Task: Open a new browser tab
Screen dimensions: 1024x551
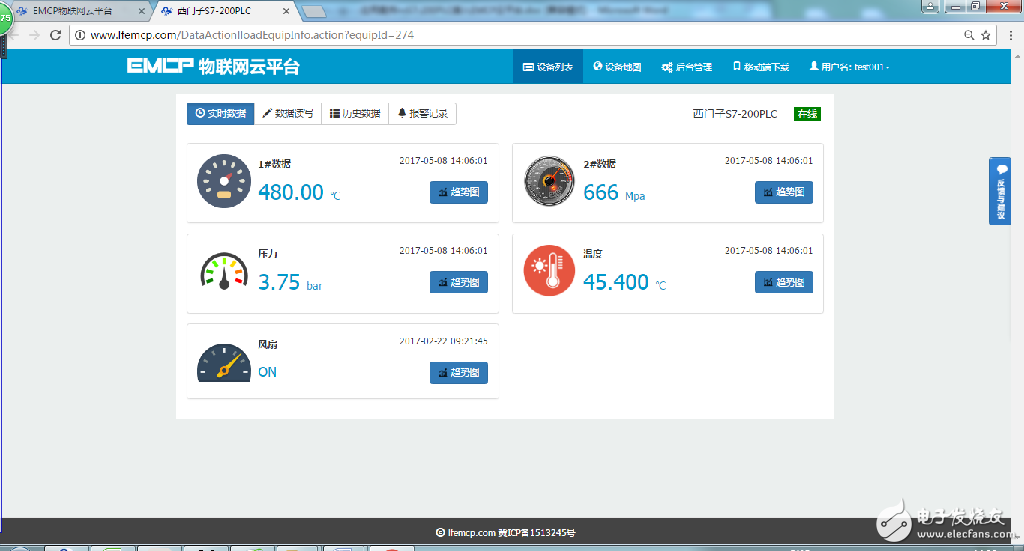Action: click(314, 11)
